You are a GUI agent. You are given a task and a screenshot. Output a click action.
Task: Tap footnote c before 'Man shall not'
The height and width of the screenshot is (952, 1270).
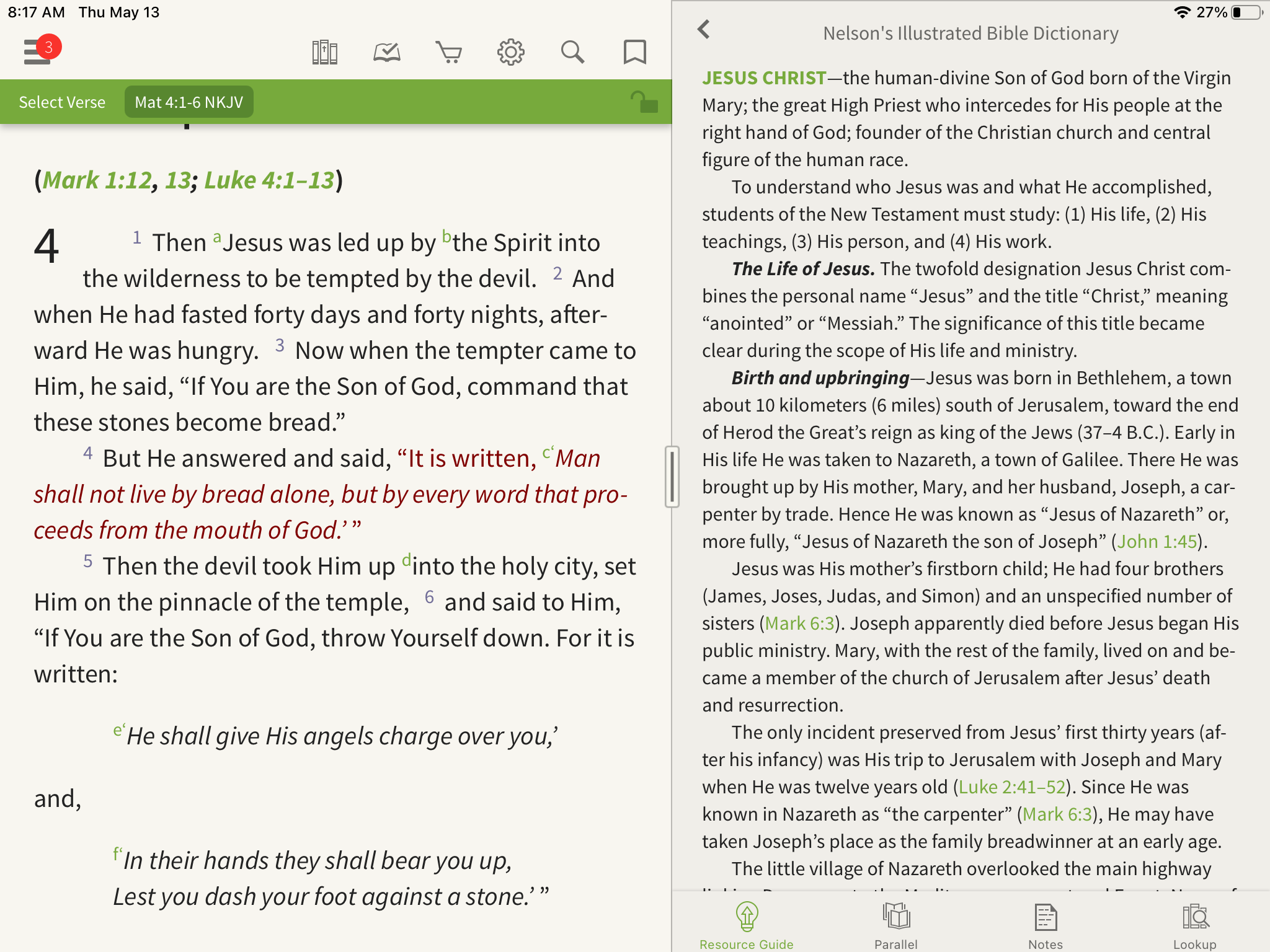coord(548,452)
